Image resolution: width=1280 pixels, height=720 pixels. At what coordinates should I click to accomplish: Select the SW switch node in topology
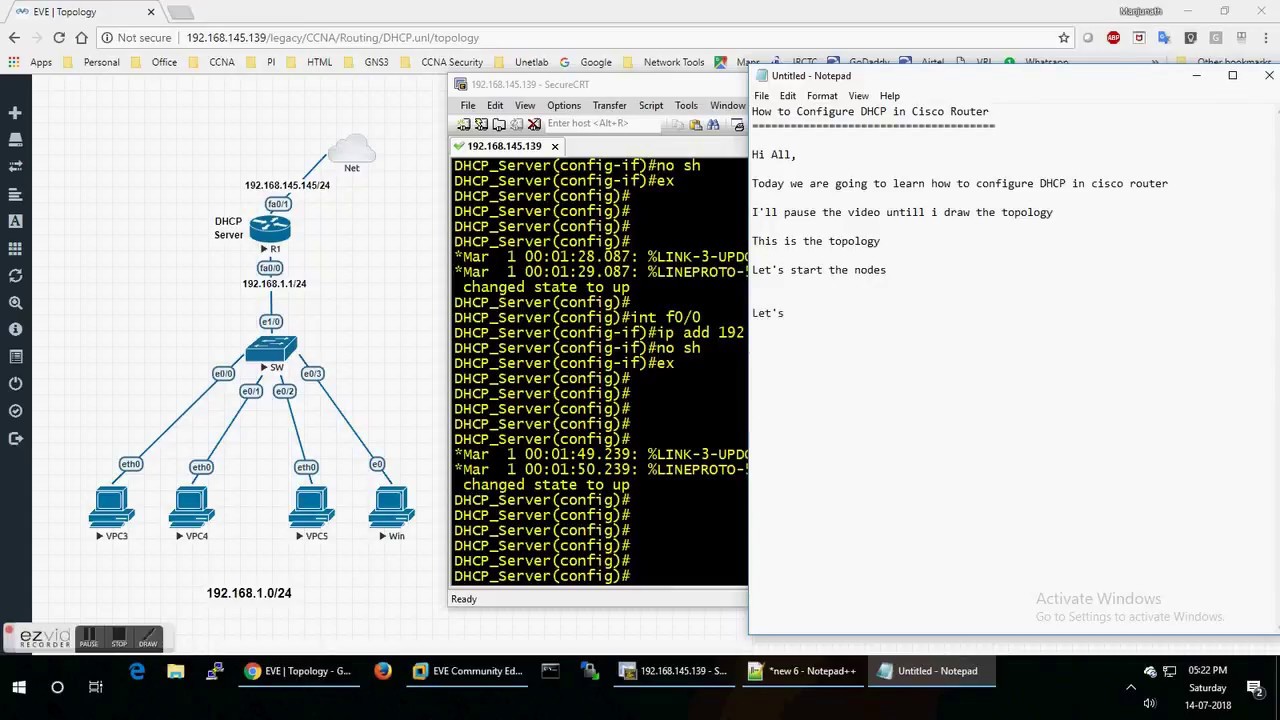click(271, 349)
